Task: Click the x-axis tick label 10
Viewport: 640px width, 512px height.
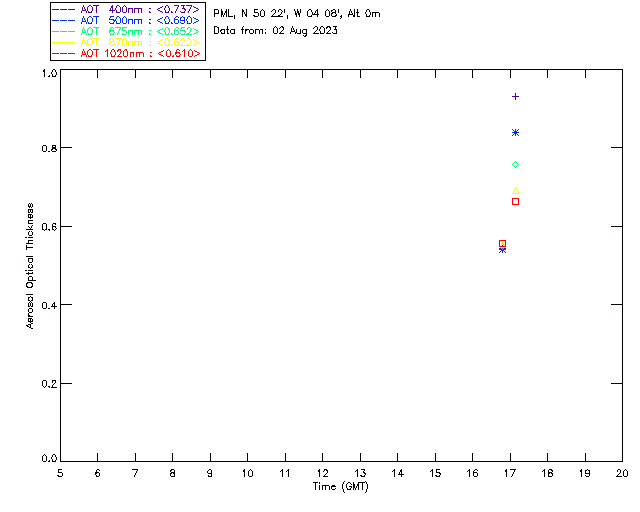Action: coord(247,473)
